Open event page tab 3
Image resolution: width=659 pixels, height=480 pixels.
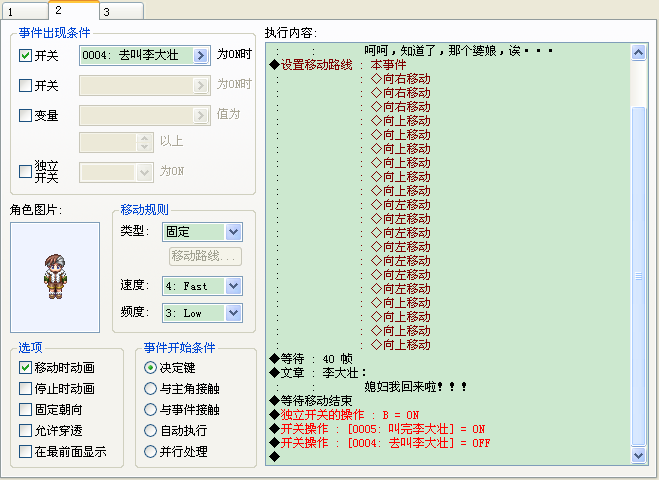click(x=122, y=11)
